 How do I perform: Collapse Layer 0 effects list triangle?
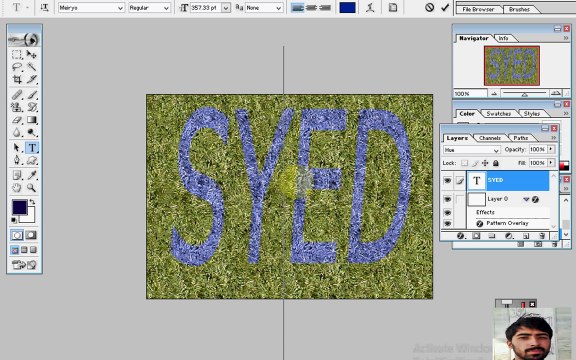click(x=526, y=199)
